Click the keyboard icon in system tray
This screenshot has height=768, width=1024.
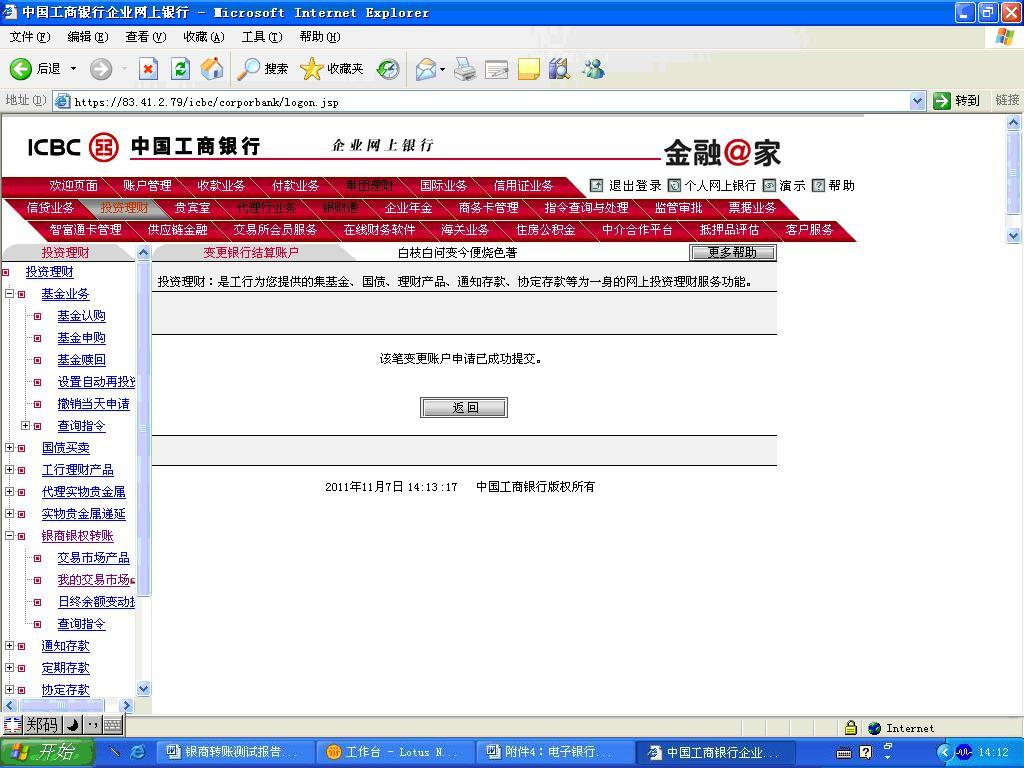844,753
